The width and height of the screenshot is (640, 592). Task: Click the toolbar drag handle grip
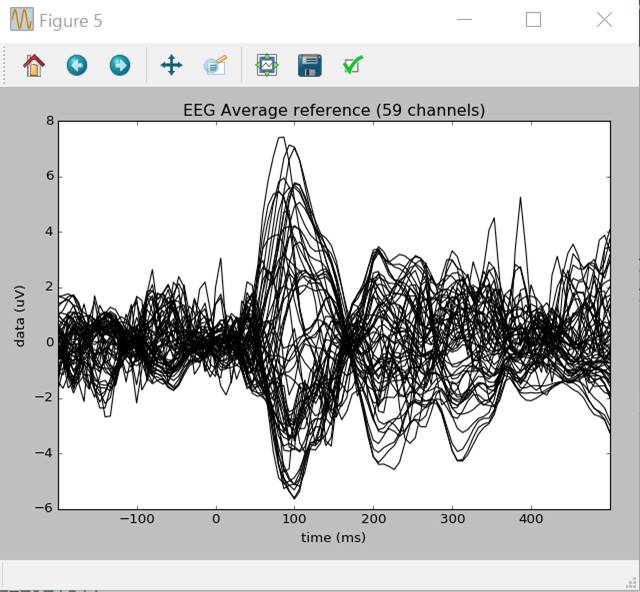(6, 66)
